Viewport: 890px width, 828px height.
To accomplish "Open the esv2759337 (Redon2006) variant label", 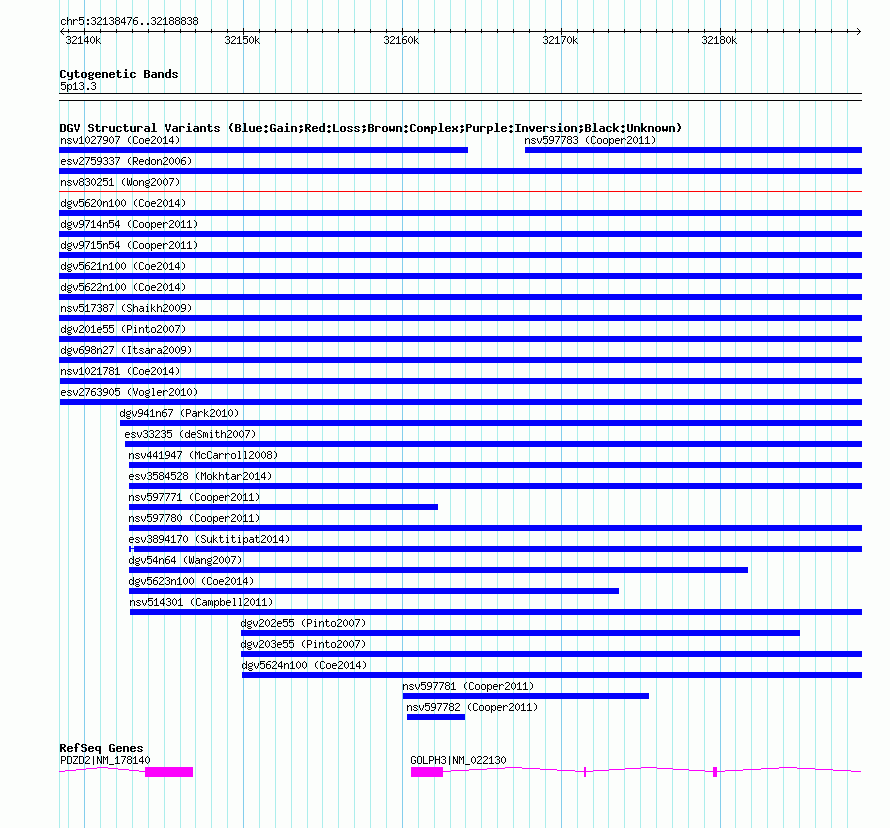I will coord(126,161).
